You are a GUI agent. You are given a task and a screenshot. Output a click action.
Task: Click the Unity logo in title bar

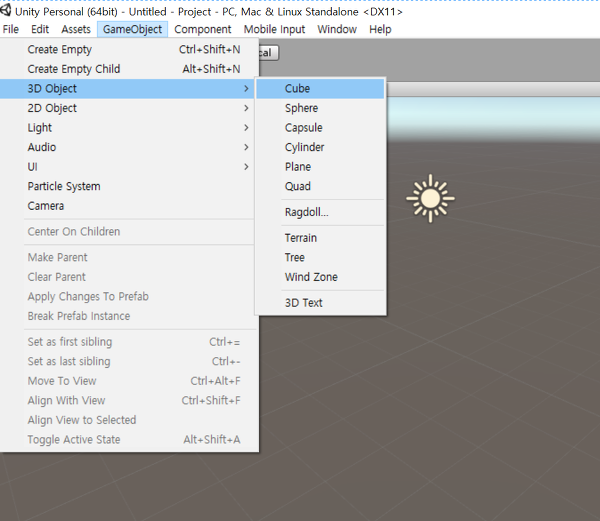pos(5,10)
